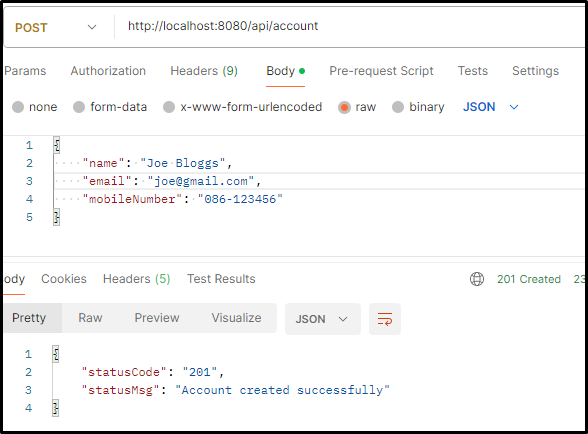Select the Raw response view
Image resolution: width=588 pixels, height=434 pixels.
click(90, 318)
